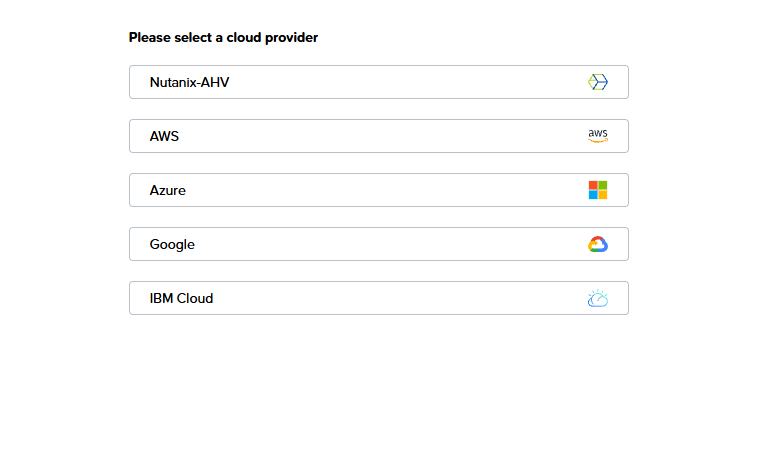Click the "Azure" text label
Image resolution: width=761 pixels, height=462 pixels.
click(x=167, y=190)
